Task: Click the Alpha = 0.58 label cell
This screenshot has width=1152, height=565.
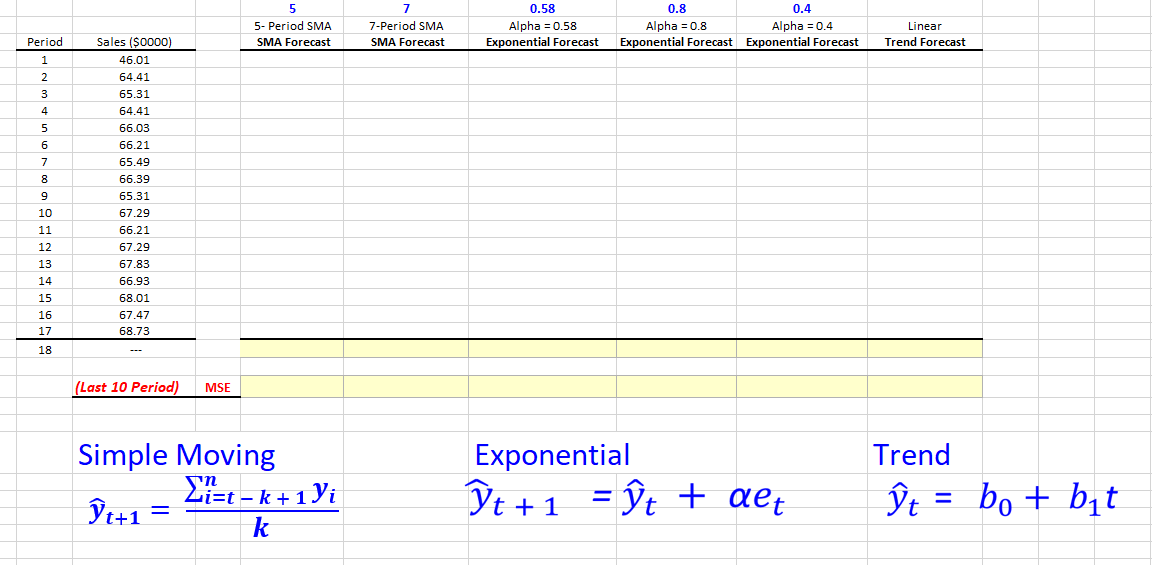Action: pyautogui.click(x=542, y=26)
